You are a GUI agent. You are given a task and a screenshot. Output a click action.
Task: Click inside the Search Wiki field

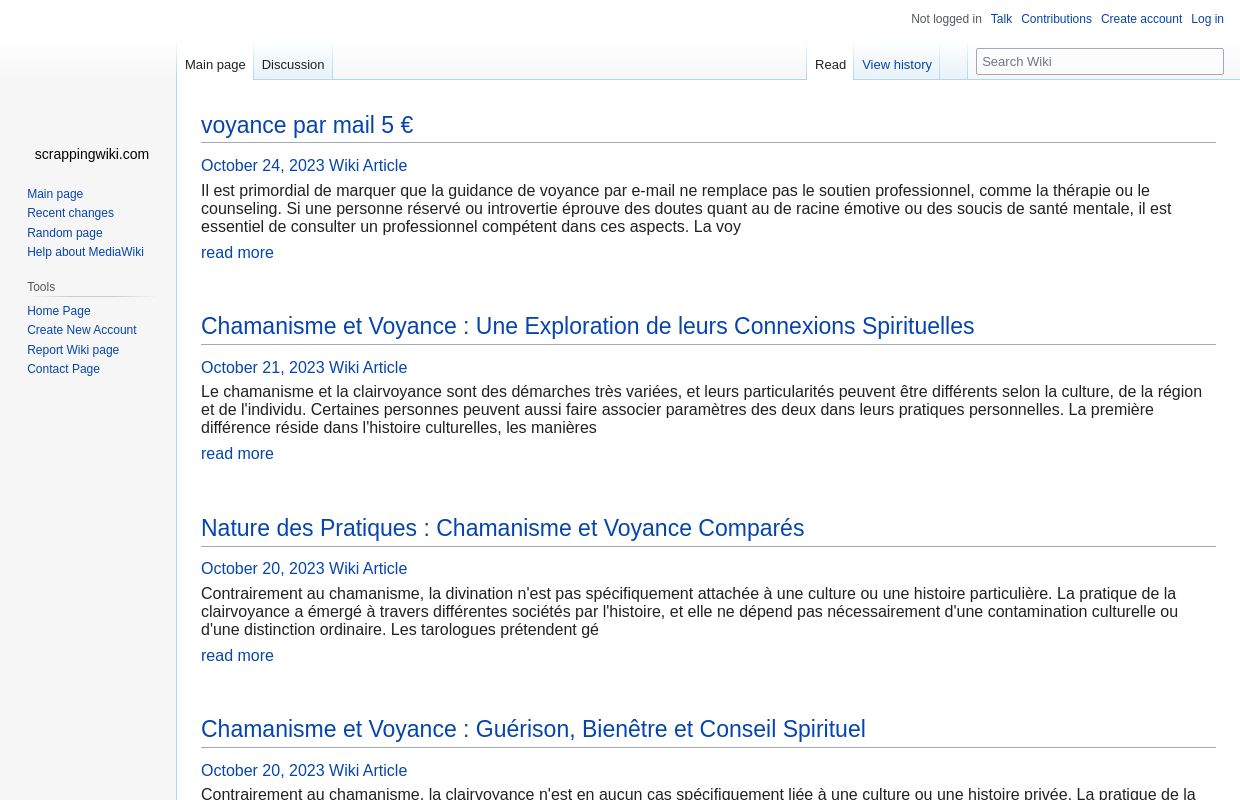[1100, 61]
